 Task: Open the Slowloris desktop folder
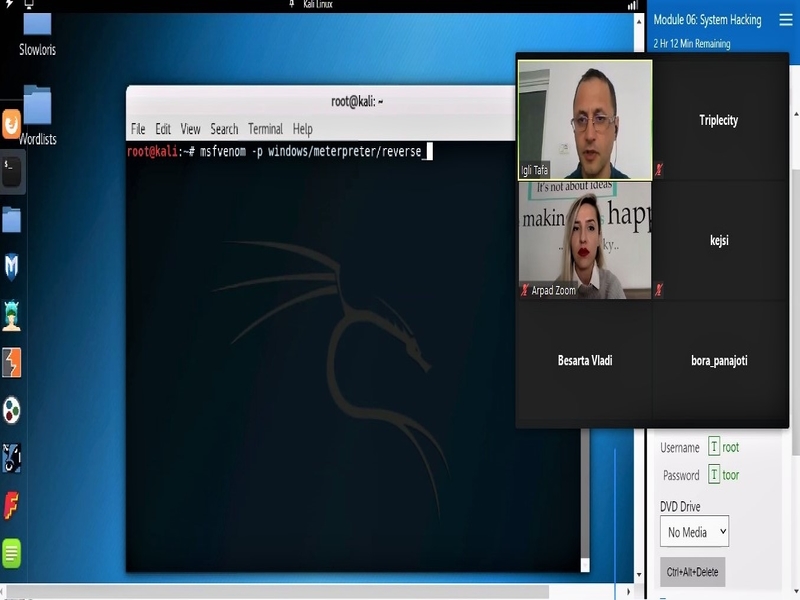[36, 26]
